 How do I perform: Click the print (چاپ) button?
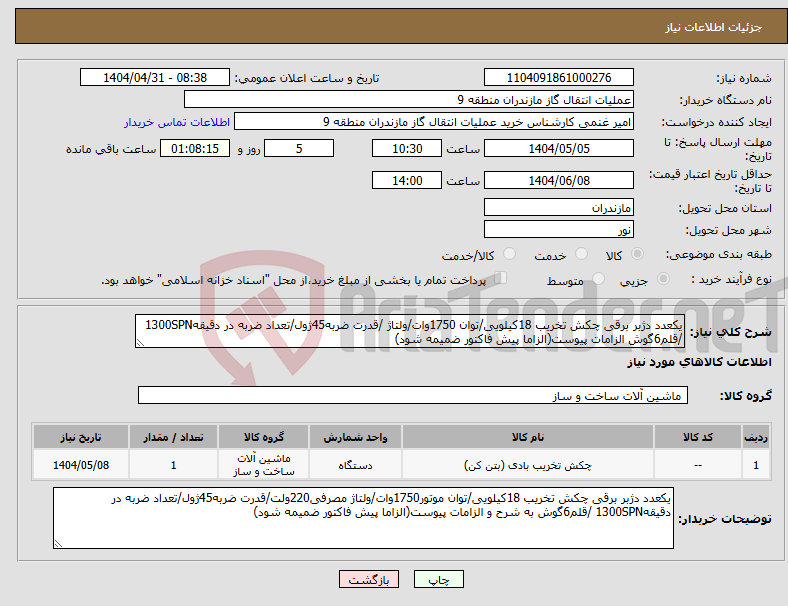pos(438,579)
